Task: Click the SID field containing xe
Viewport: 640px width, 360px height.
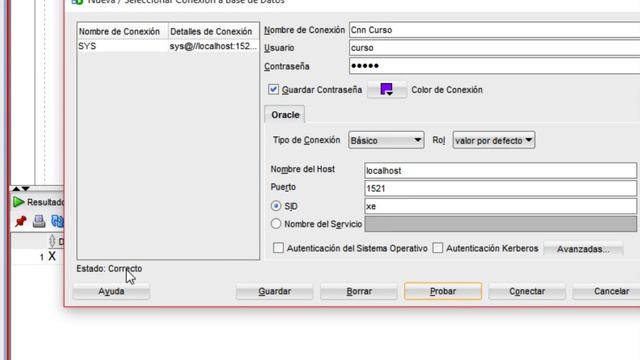Action: pyautogui.click(x=500, y=206)
